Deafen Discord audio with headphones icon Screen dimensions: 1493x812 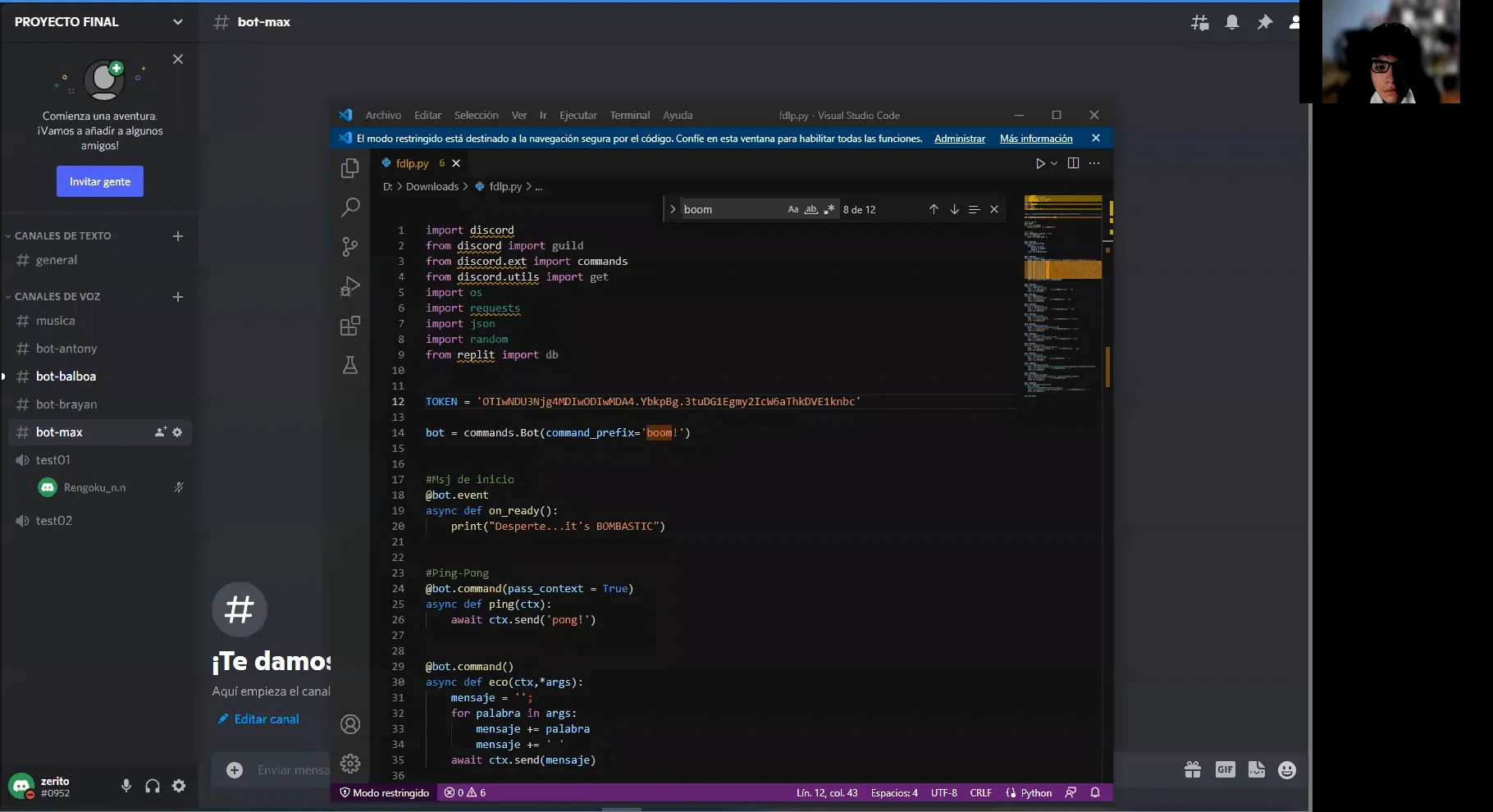153,786
